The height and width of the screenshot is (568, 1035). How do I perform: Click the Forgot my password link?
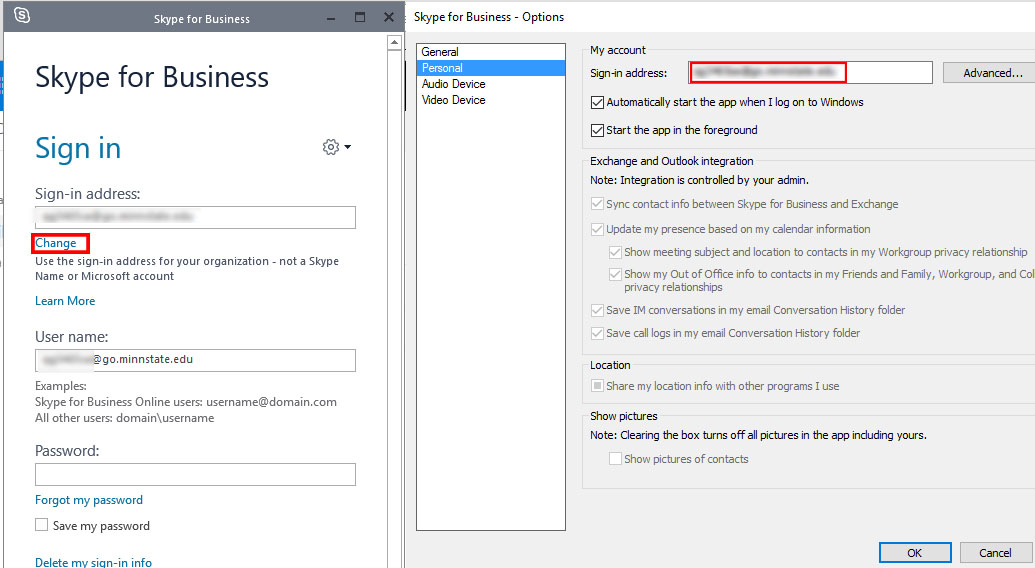pyautogui.click(x=89, y=500)
